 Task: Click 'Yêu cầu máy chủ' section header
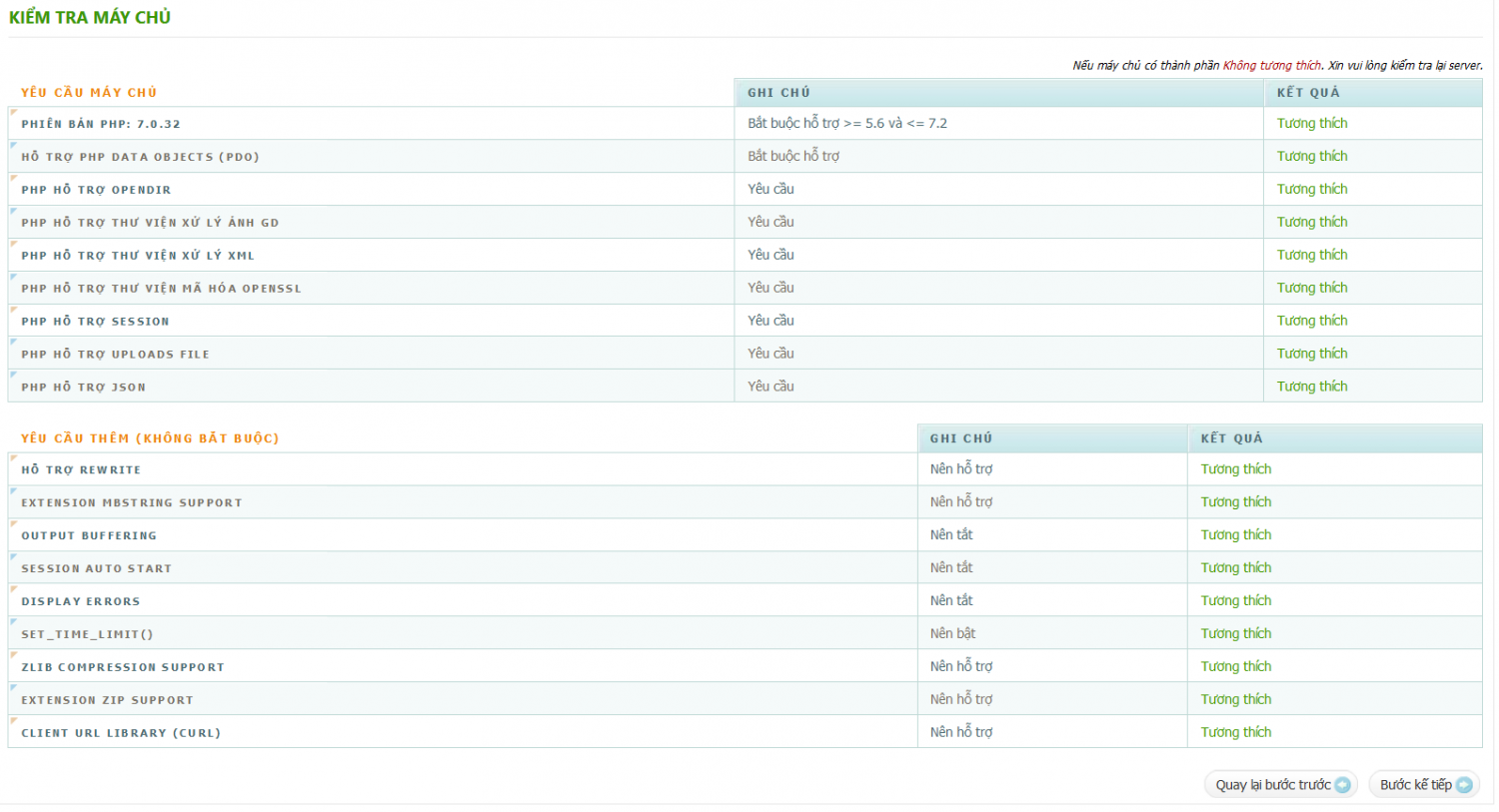click(x=89, y=93)
